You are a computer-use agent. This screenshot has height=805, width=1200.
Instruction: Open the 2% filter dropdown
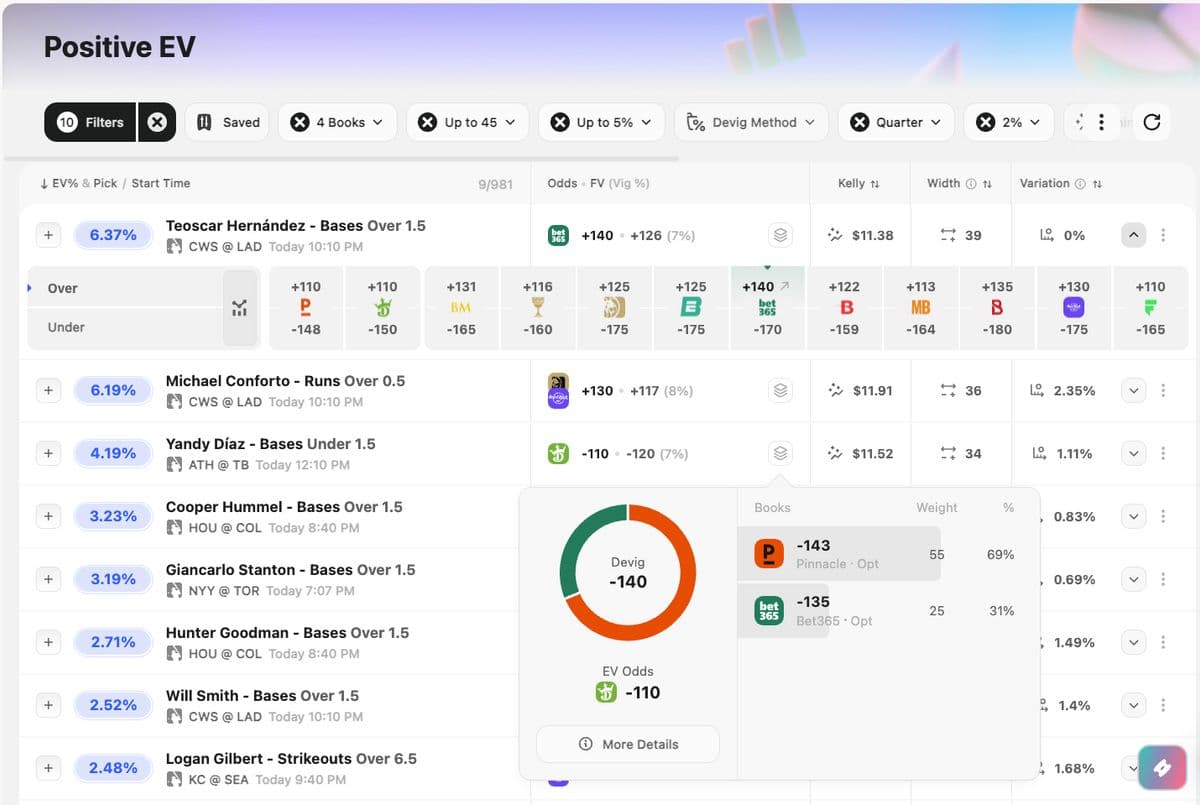click(x=1009, y=122)
